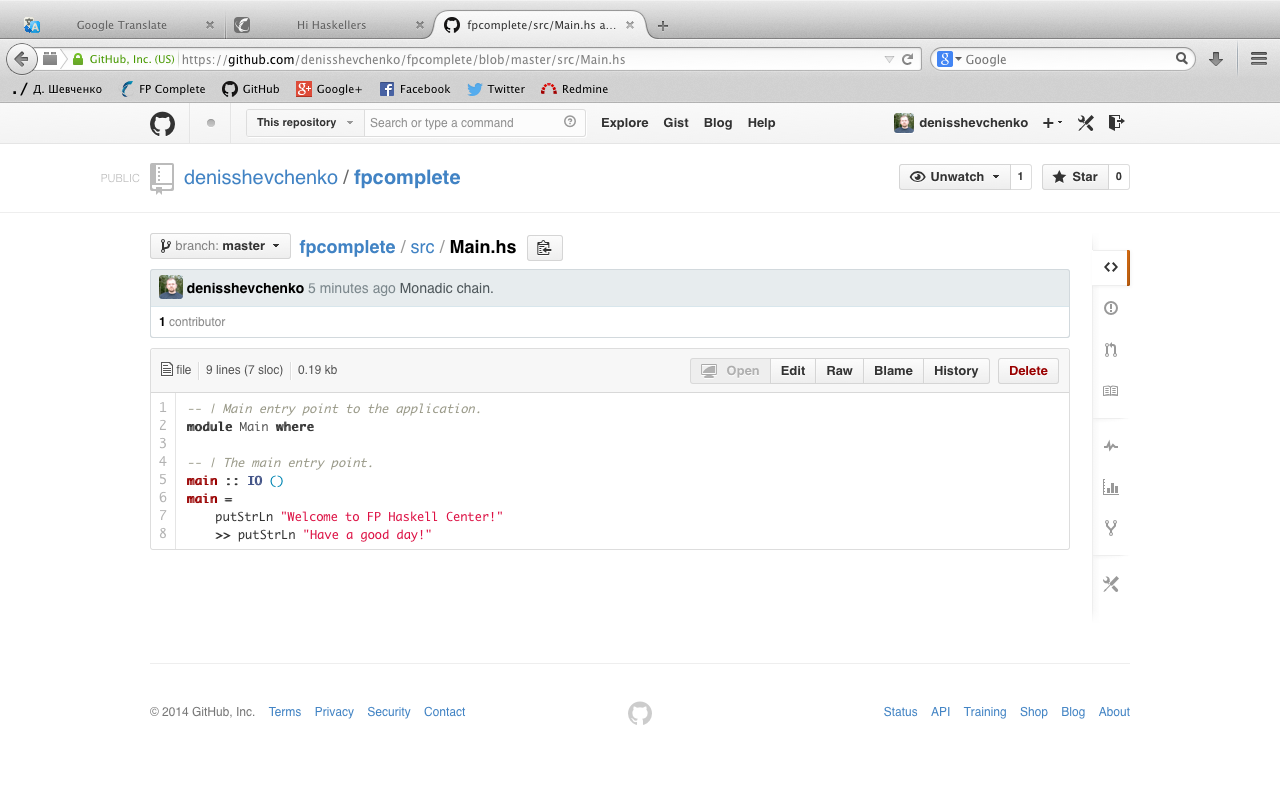
Task: Open browser downloads arrow icon
Action: point(1216,59)
